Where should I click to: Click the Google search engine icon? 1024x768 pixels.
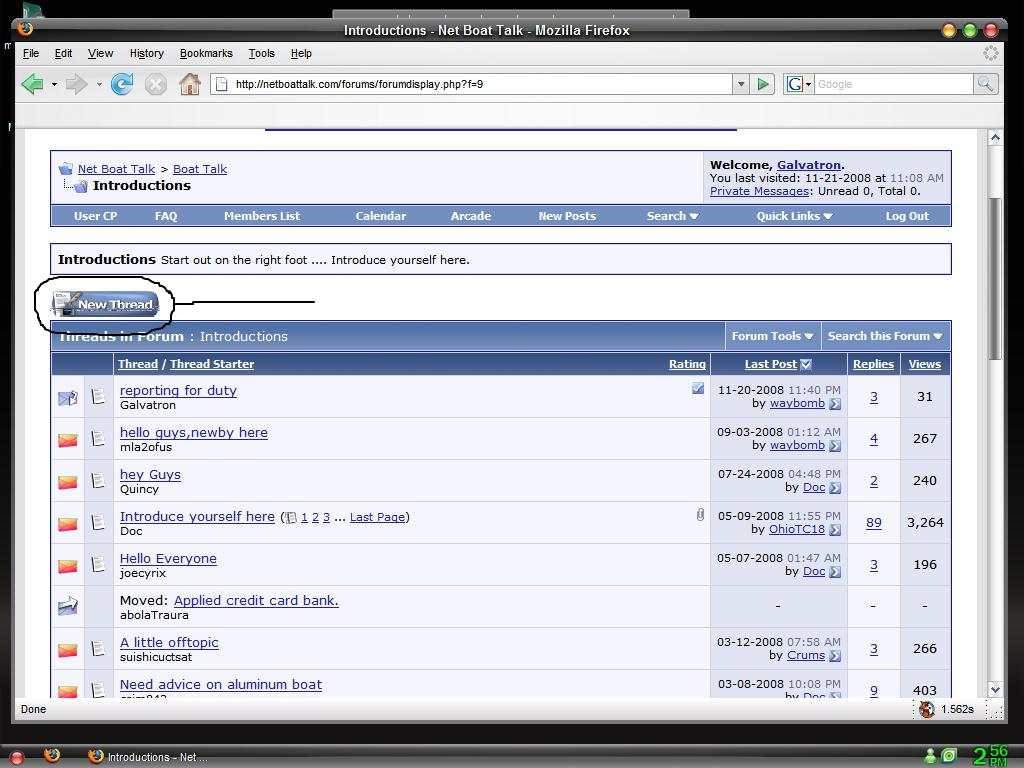(x=794, y=84)
